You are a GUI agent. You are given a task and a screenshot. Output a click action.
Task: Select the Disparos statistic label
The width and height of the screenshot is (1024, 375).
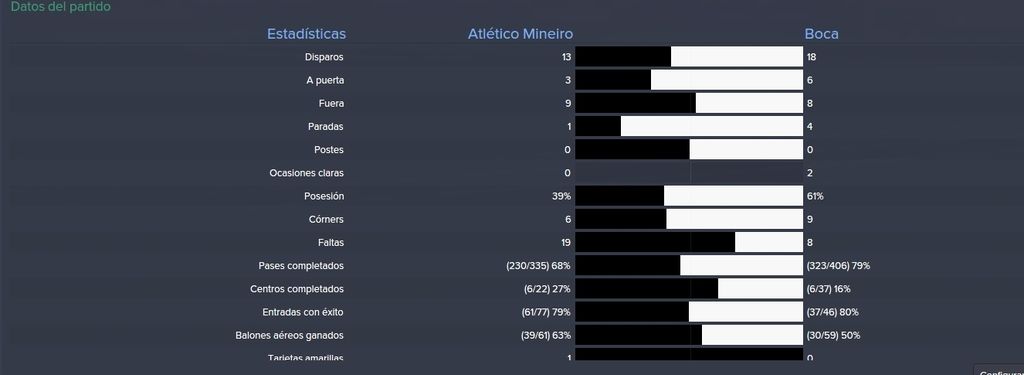(x=324, y=57)
